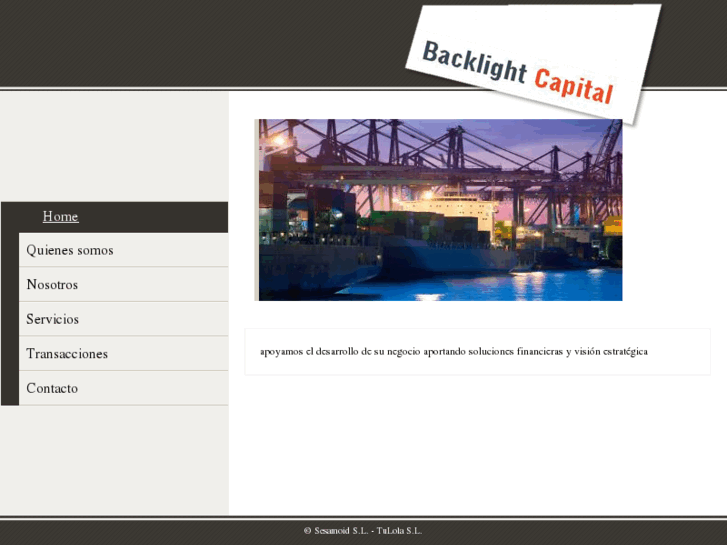Navigate to Contacto
Viewport: 727px width, 545px height.
click(123, 388)
